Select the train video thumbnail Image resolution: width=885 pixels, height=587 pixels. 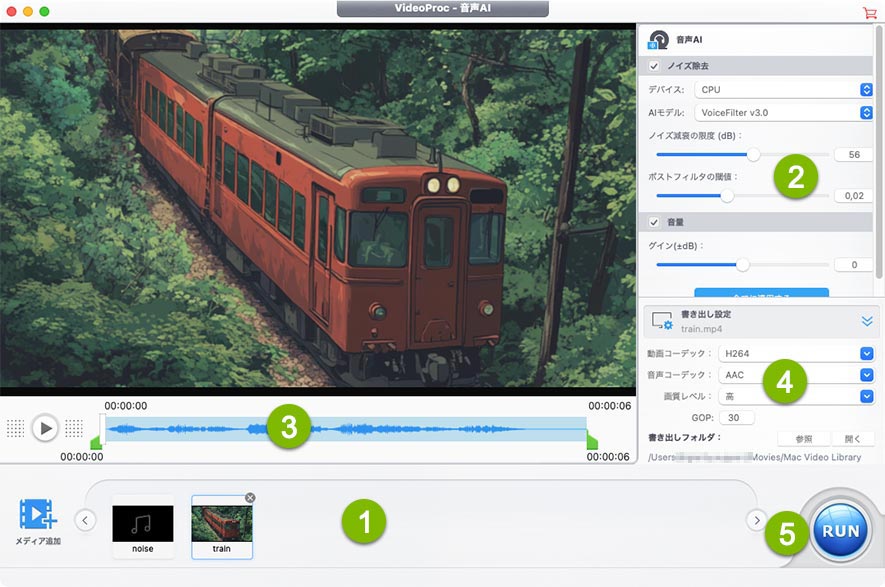pyautogui.click(x=222, y=527)
